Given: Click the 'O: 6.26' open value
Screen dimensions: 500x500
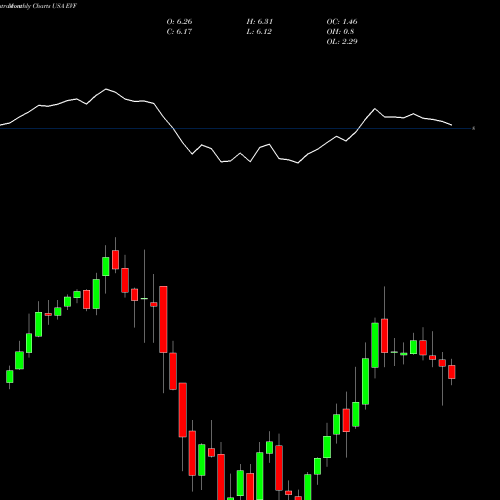Looking at the screenshot, I should coord(179,22).
